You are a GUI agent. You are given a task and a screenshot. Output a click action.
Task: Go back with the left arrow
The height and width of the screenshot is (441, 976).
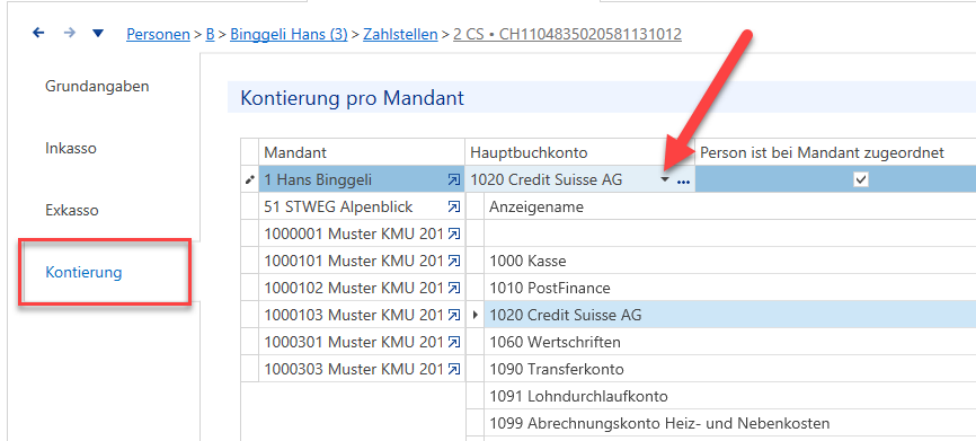tap(39, 33)
